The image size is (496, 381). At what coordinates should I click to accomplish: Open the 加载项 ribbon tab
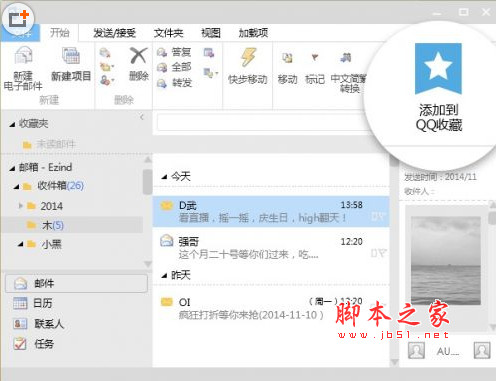(253, 33)
